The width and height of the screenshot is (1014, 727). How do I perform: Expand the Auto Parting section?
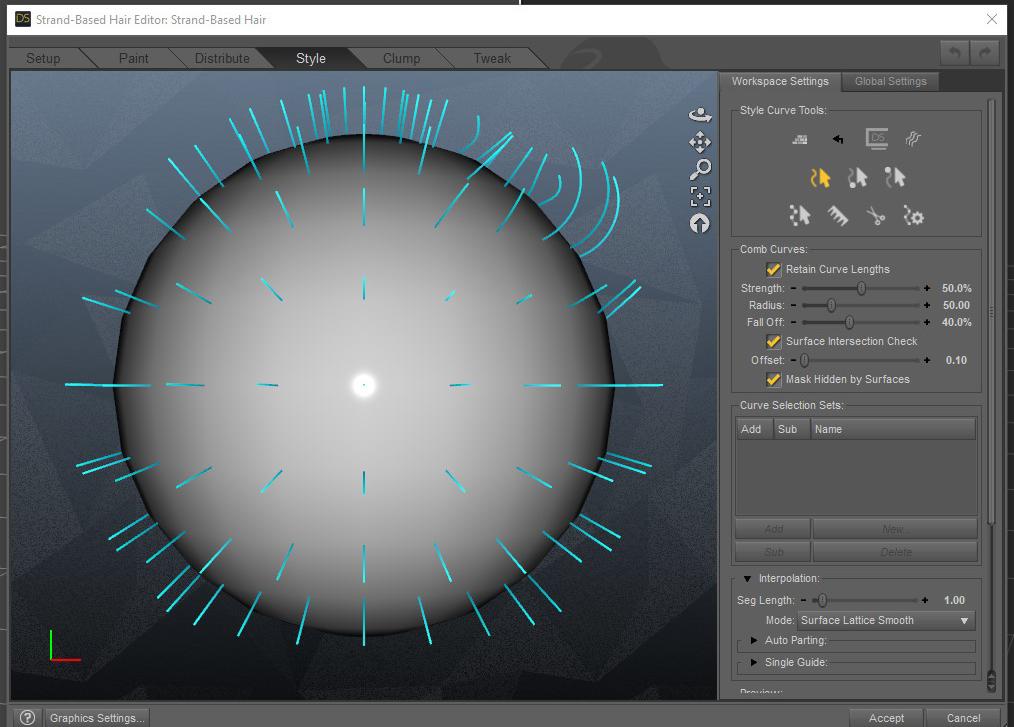(753, 640)
